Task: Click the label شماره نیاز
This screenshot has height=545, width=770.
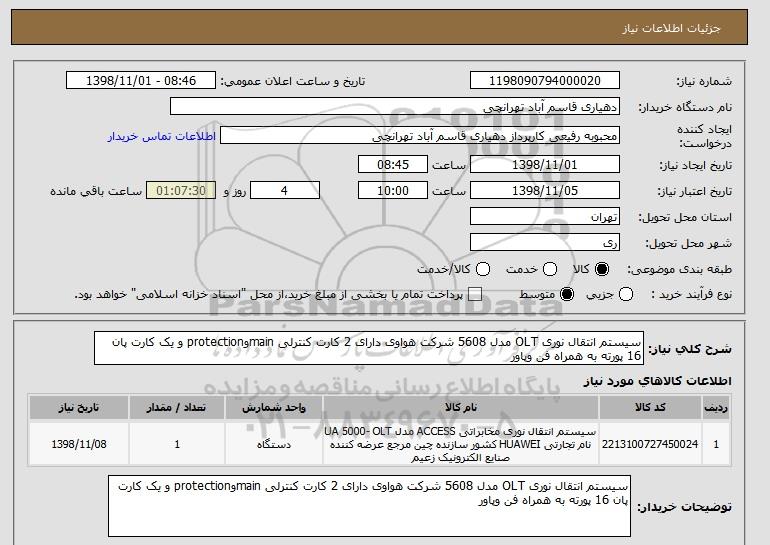Action: (x=704, y=81)
